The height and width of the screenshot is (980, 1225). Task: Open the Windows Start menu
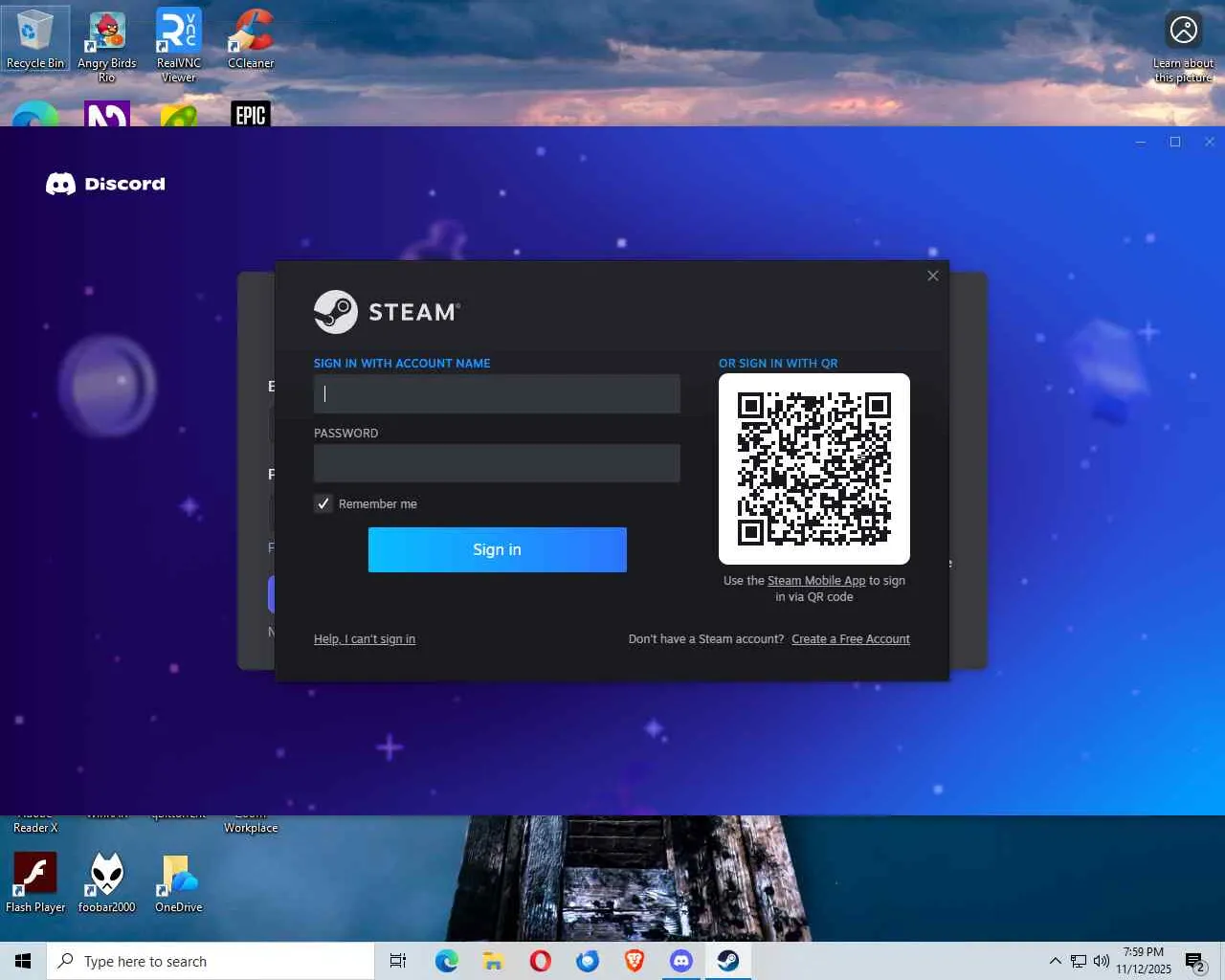23,961
